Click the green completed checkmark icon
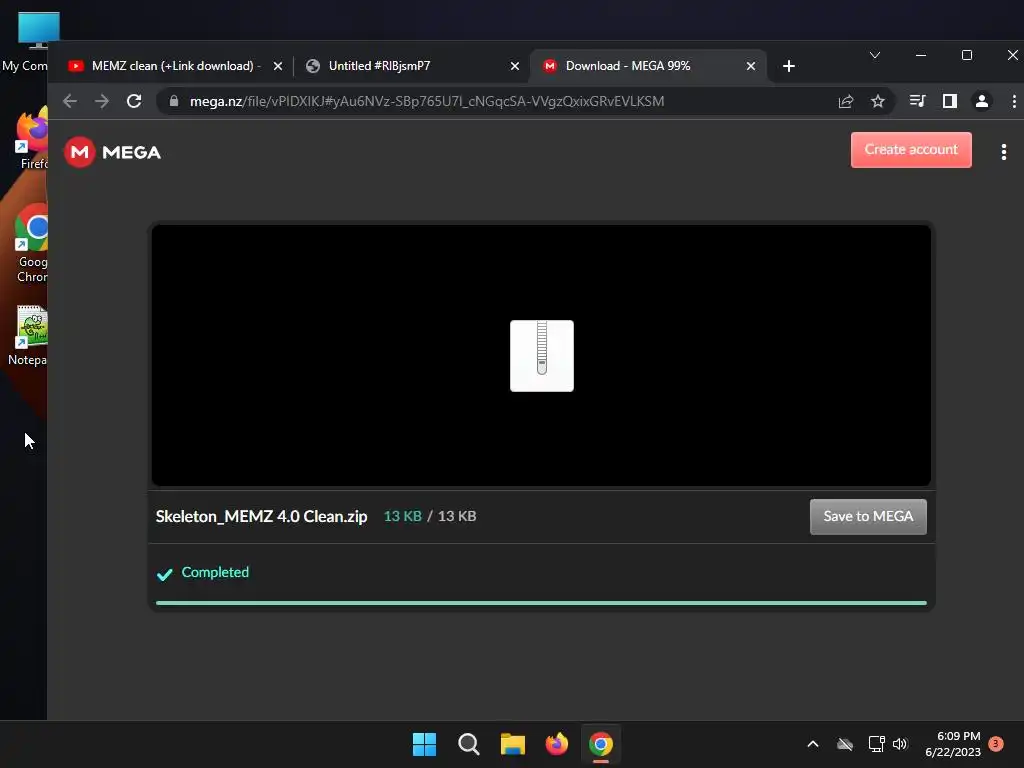 coord(165,574)
